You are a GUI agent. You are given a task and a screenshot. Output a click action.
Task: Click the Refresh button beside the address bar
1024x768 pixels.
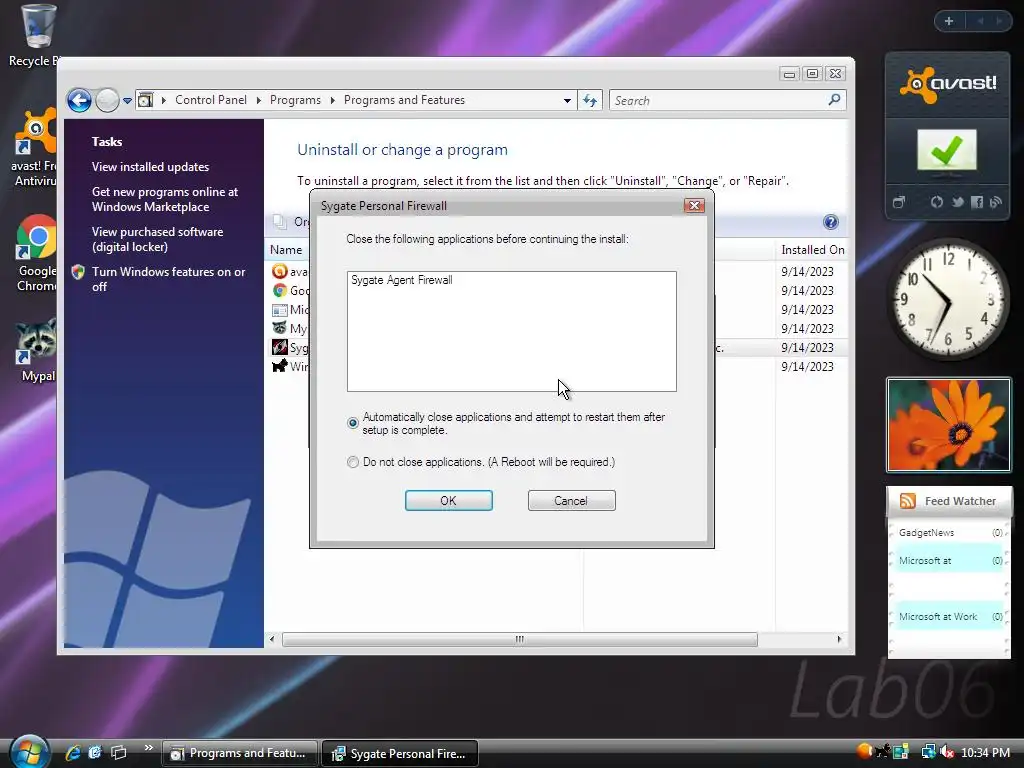590,101
